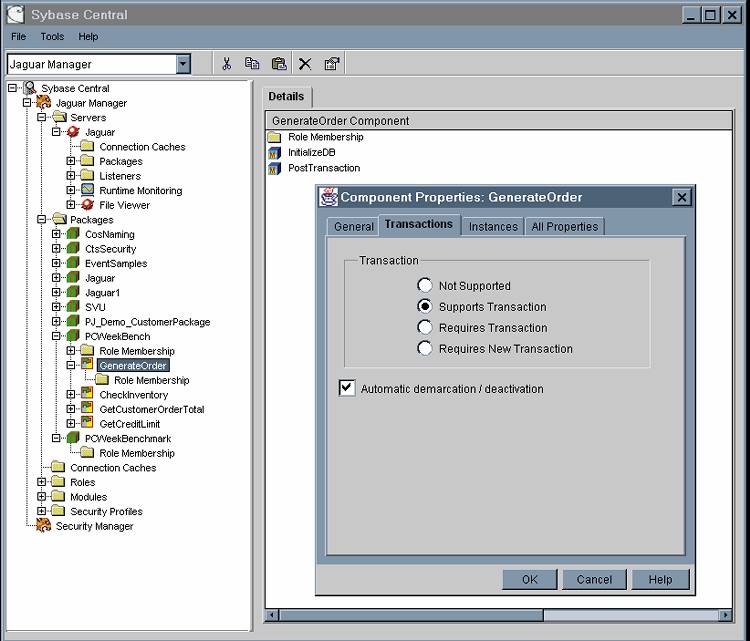Switch to the Instances tab
This screenshot has height=641, width=750.
pyautogui.click(x=493, y=226)
